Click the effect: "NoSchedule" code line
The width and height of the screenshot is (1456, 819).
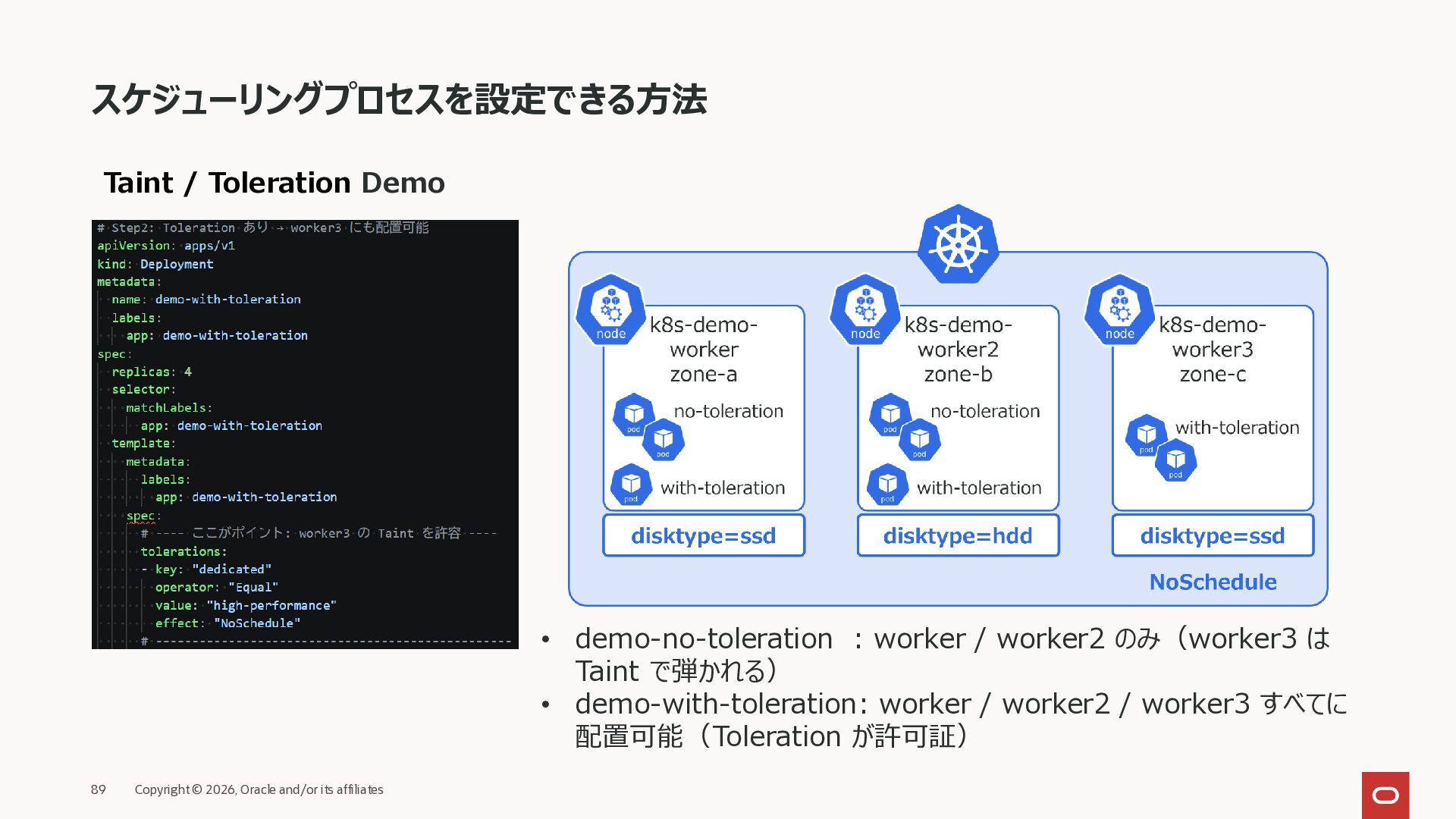(x=227, y=623)
